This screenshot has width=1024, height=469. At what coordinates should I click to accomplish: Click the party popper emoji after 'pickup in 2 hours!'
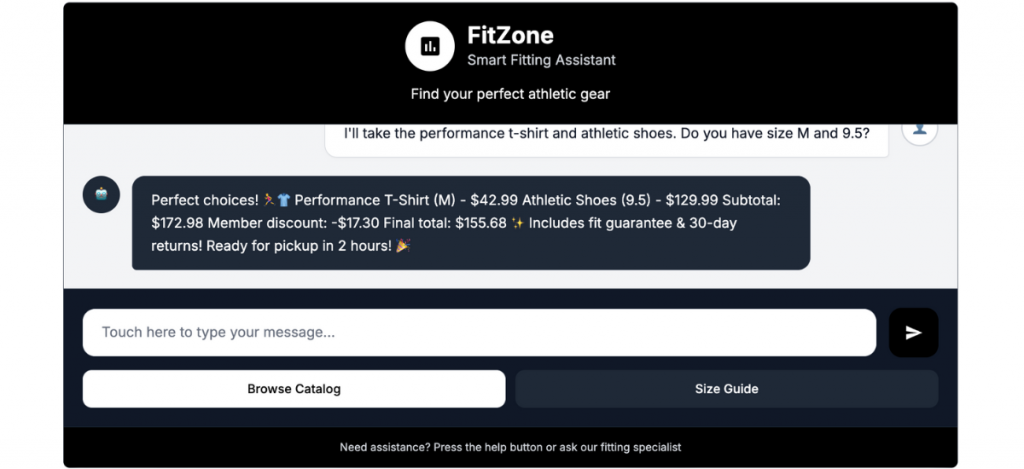403,246
